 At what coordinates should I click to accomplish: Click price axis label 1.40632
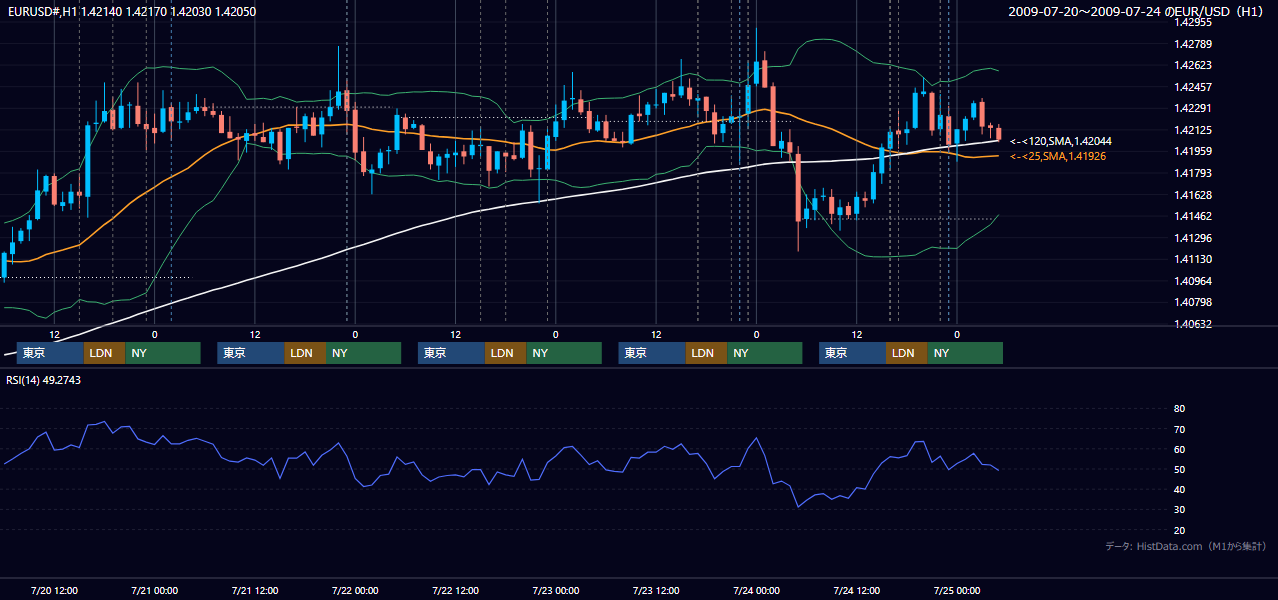(1192, 324)
